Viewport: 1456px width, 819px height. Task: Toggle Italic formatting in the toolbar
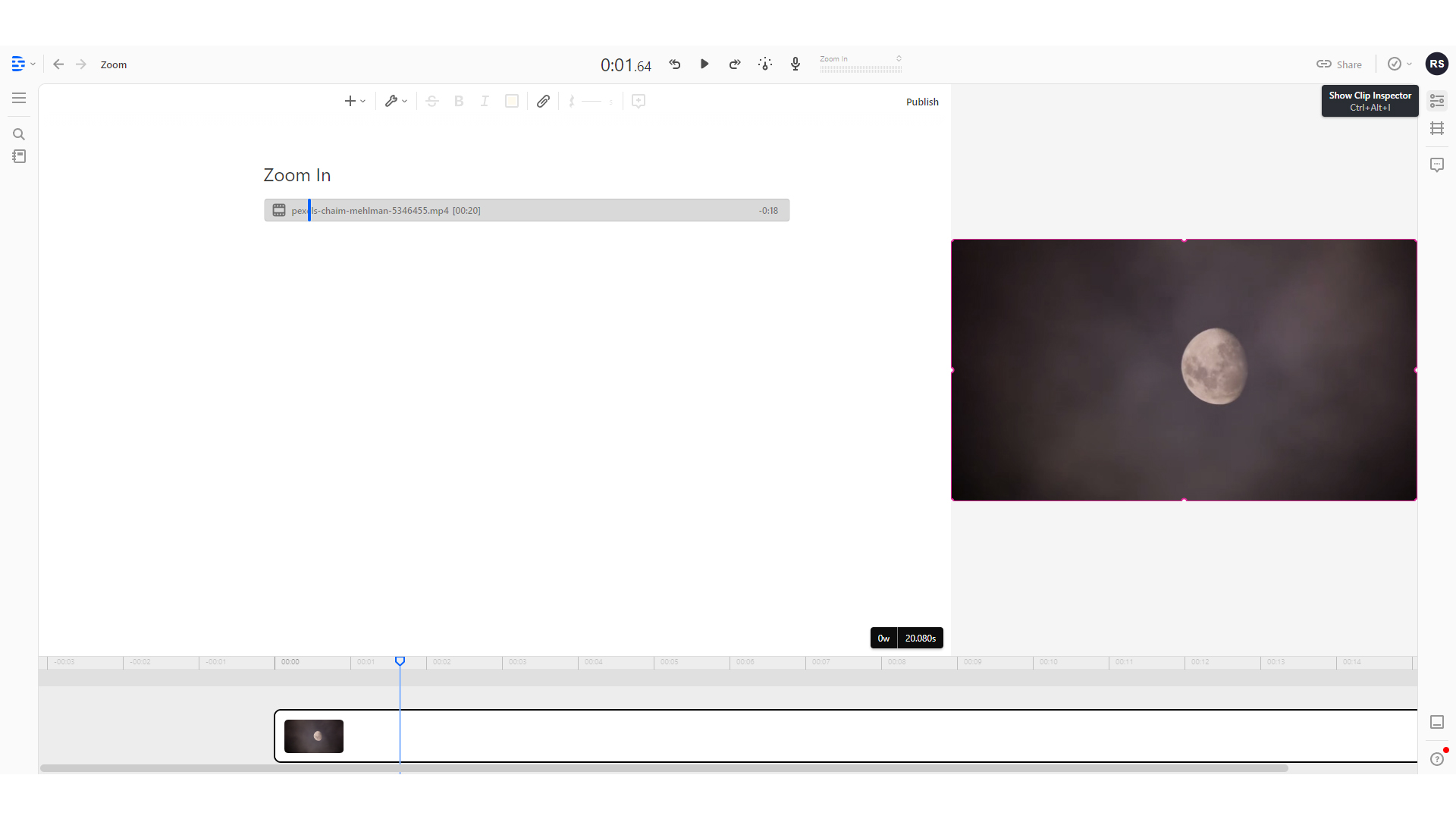click(x=485, y=101)
